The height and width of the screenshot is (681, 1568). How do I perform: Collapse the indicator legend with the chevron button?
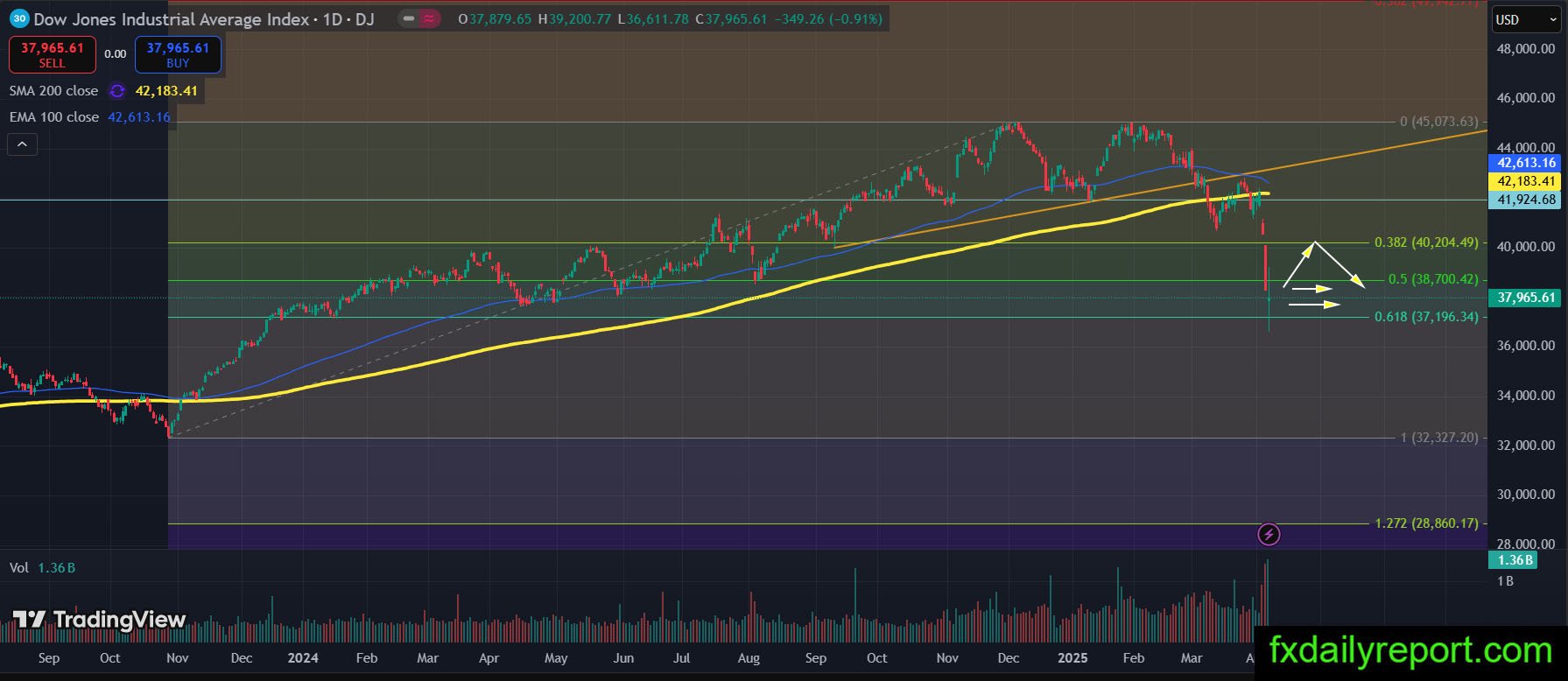[x=22, y=144]
